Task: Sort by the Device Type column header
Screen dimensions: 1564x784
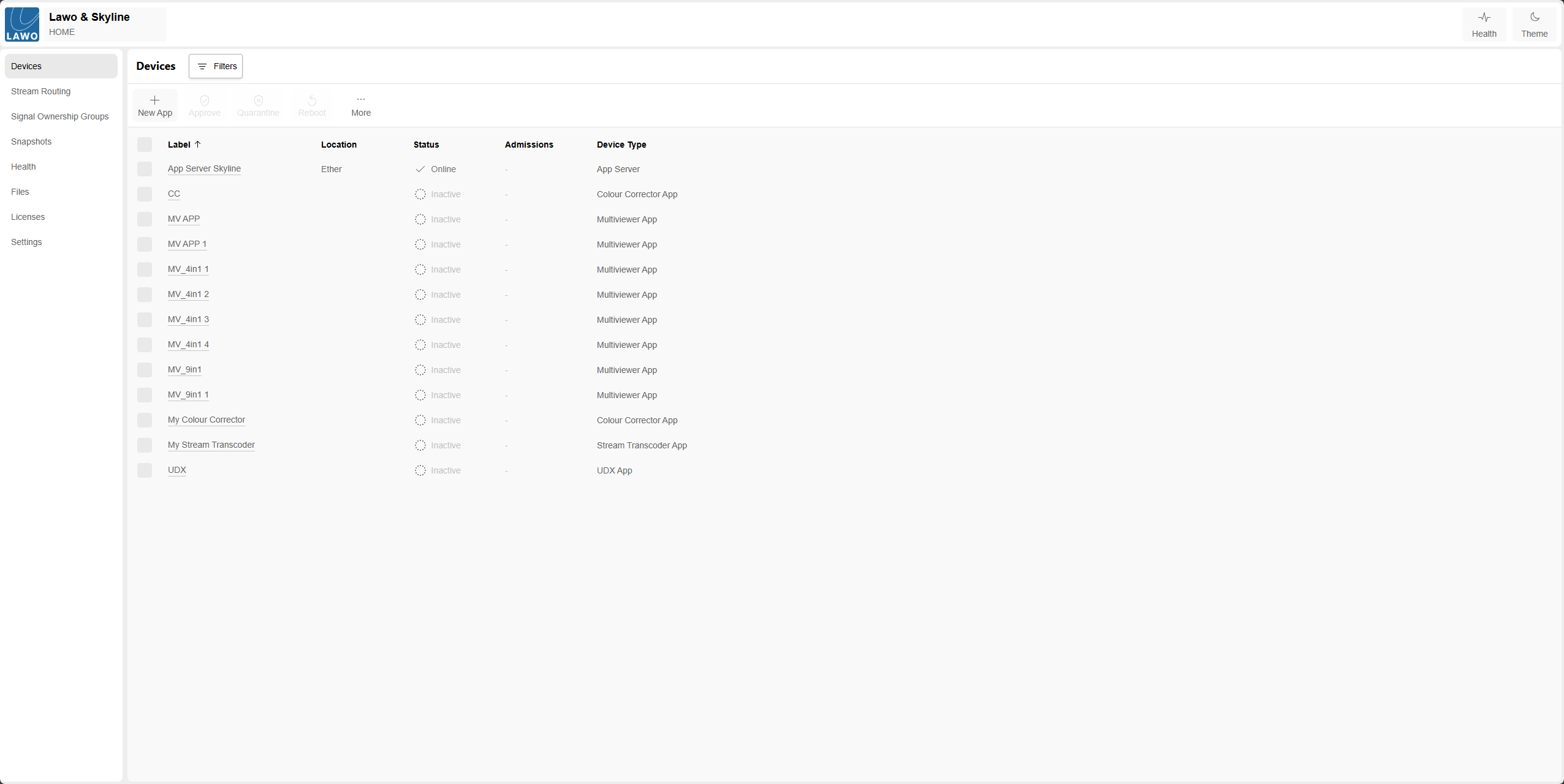Action: [x=621, y=145]
